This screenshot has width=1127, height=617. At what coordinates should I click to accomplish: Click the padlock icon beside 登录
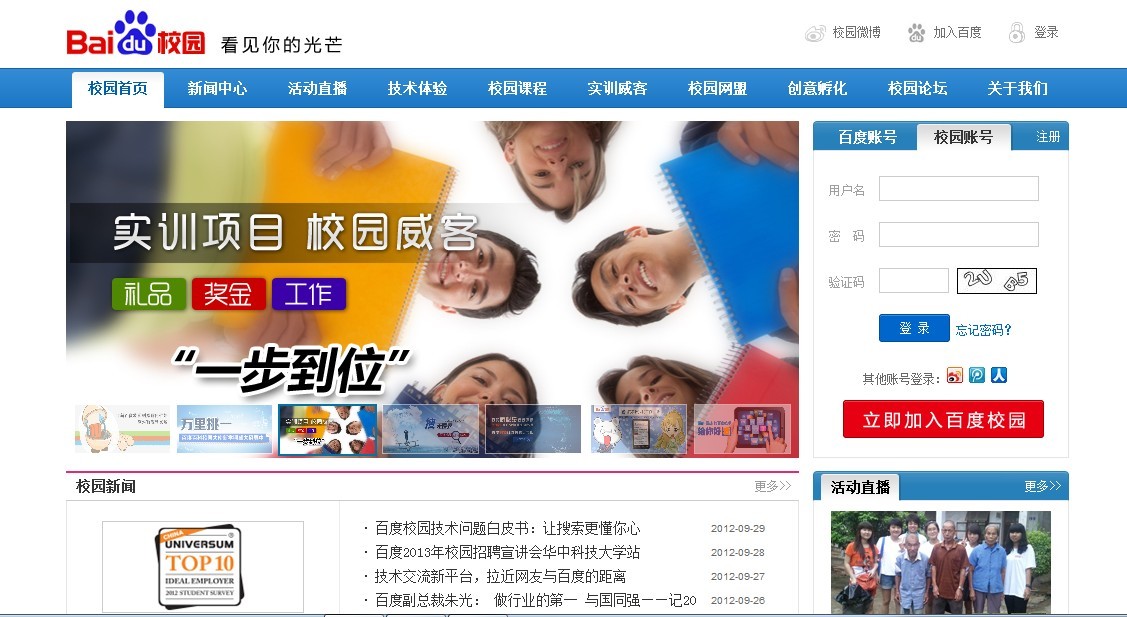[x=1016, y=32]
